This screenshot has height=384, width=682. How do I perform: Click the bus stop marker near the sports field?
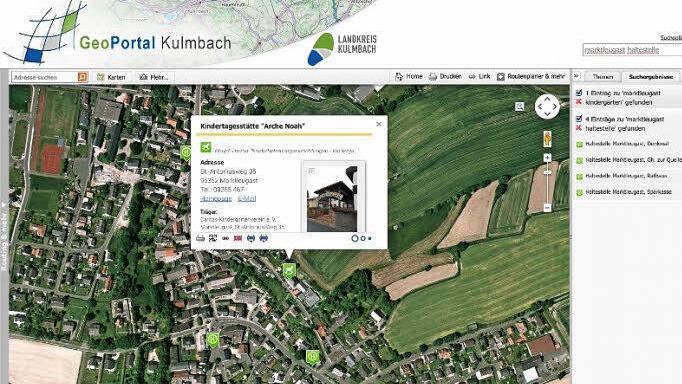(x=186, y=153)
